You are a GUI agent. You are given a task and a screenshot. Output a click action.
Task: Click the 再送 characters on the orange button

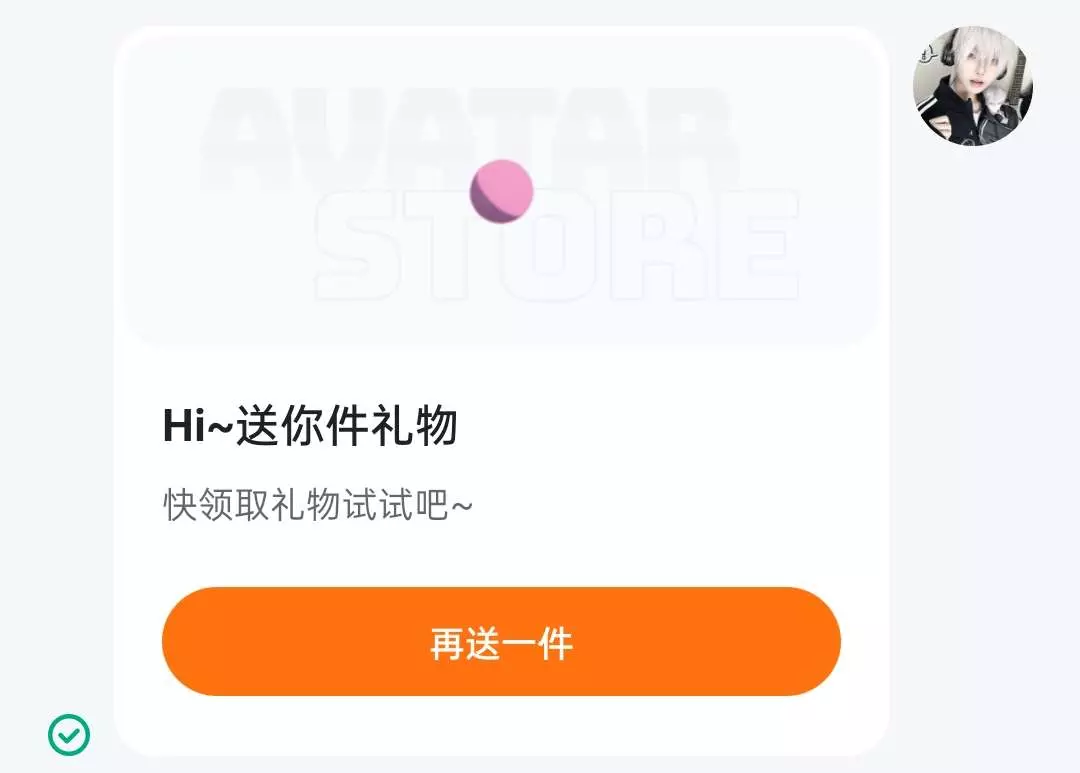pyautogui.click(x=465, y=644)
